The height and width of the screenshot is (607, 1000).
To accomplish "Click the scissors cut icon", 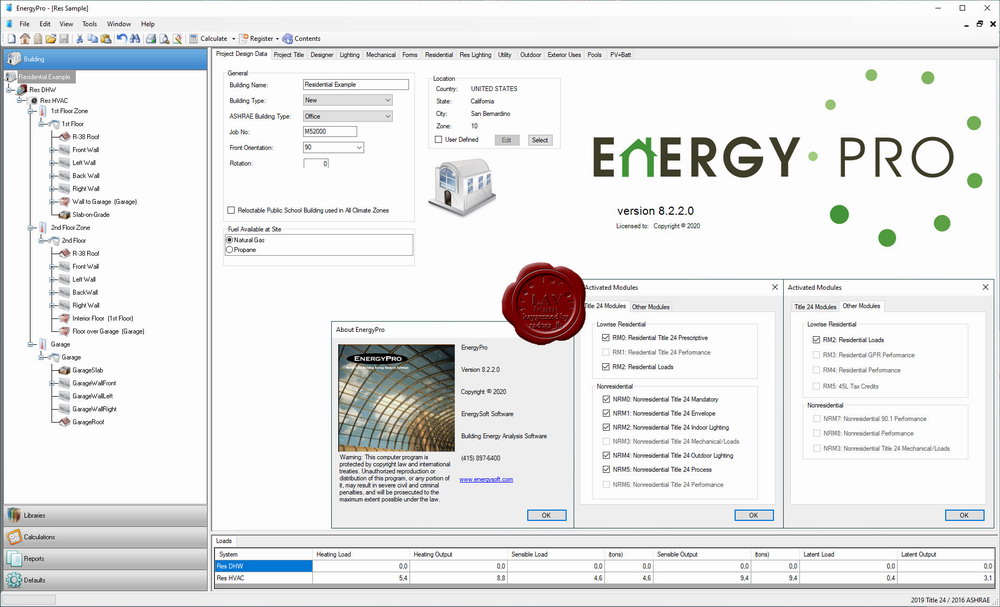I will click(x=80, y=38).
